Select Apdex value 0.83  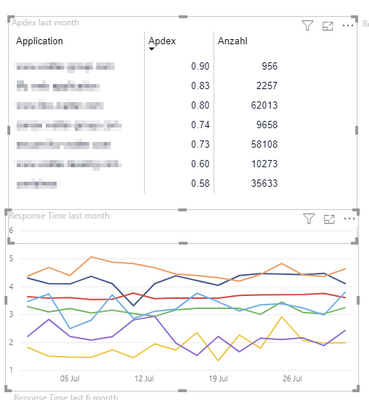point(200,86)
